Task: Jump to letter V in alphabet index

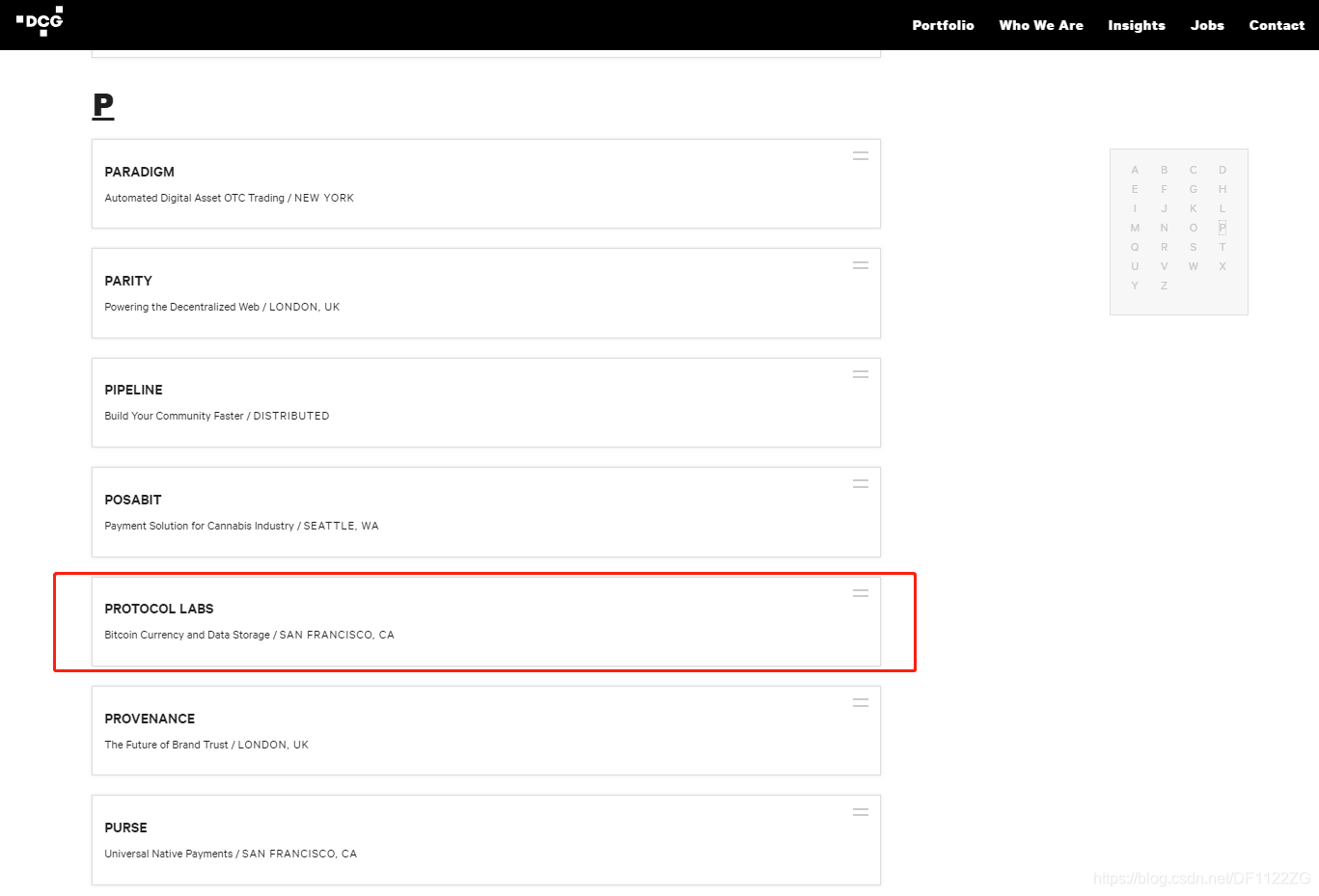Action: (x=1164, y=266)
